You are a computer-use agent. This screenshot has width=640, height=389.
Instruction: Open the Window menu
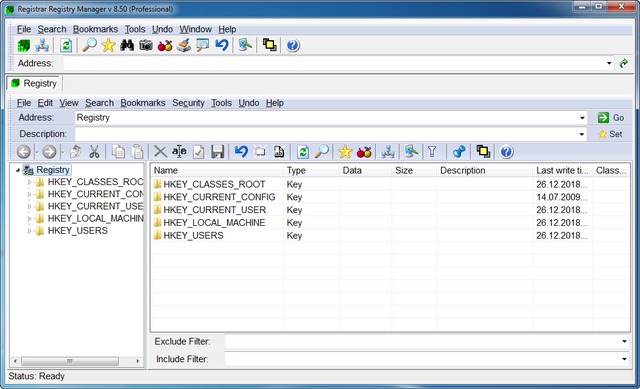(x=196, y=29)
